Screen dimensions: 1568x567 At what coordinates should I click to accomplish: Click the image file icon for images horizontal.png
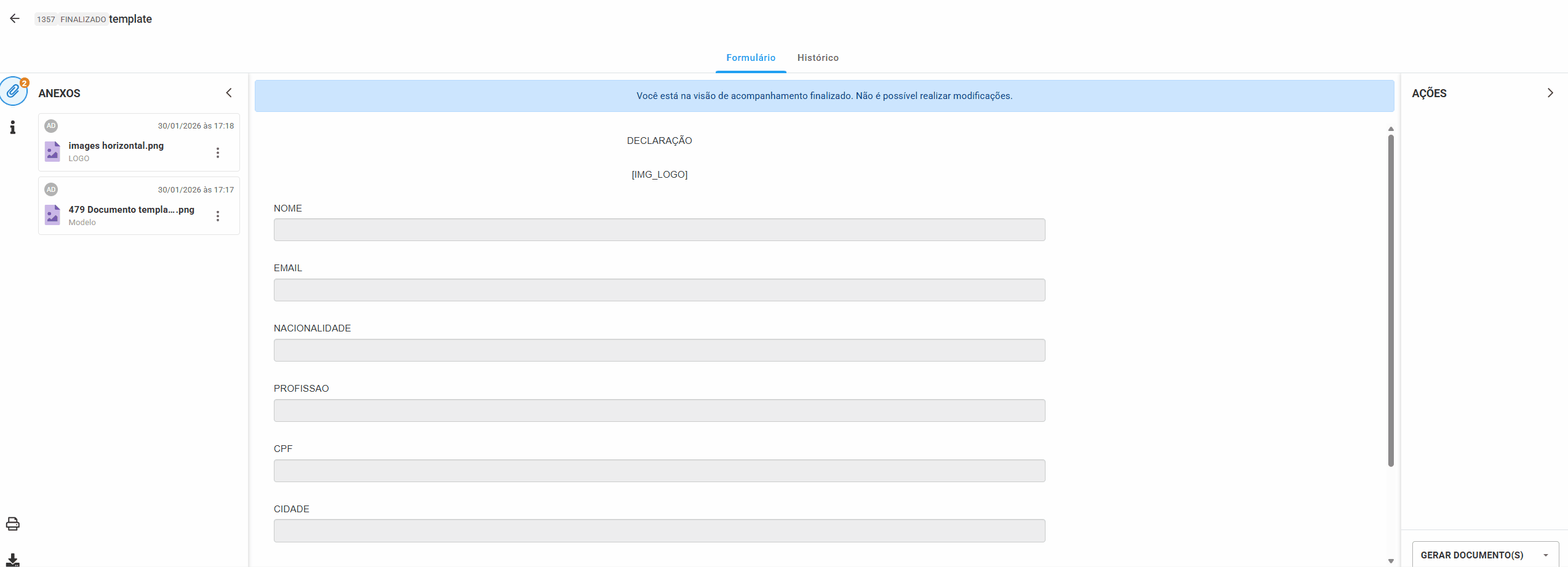[53, 151]
